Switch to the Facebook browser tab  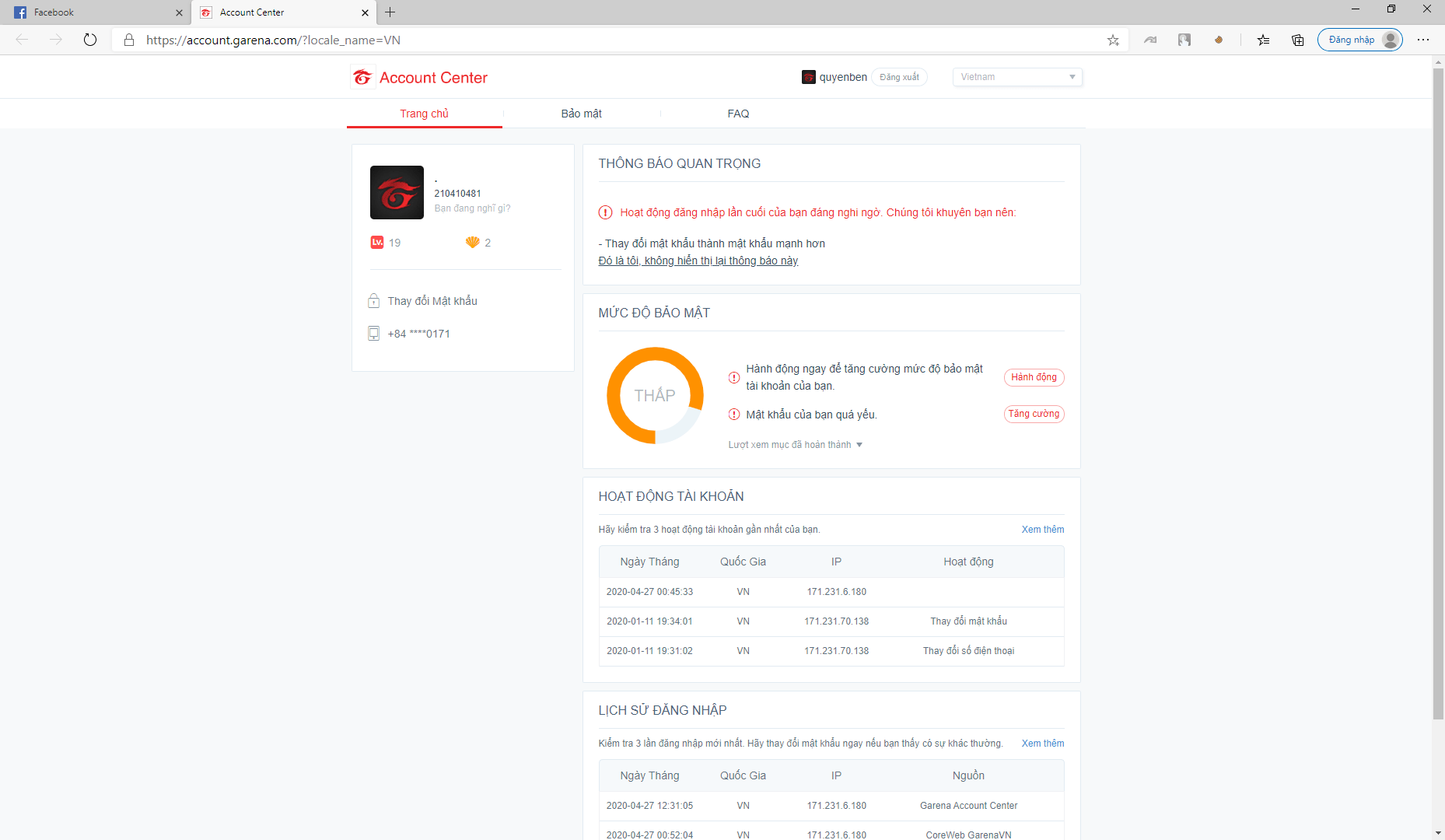coord(96,12)
